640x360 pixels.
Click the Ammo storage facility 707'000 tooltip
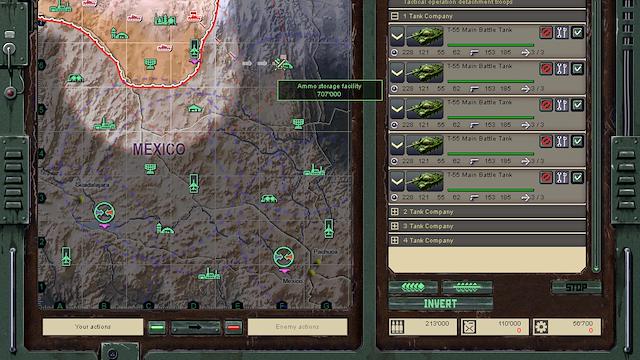[x=330, y=90]
